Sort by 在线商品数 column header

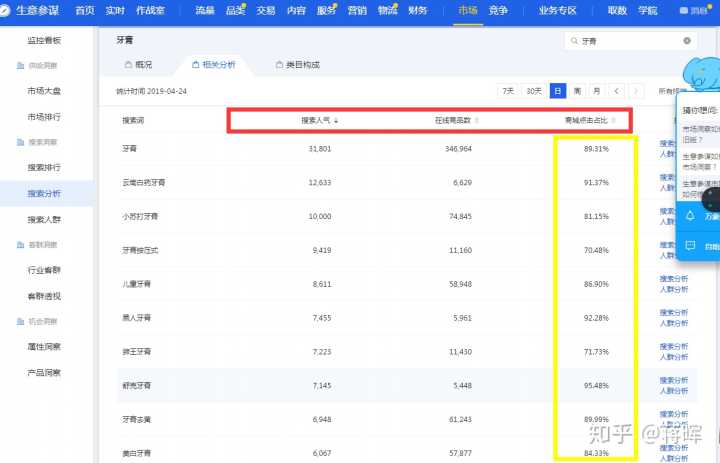[456, 120]
